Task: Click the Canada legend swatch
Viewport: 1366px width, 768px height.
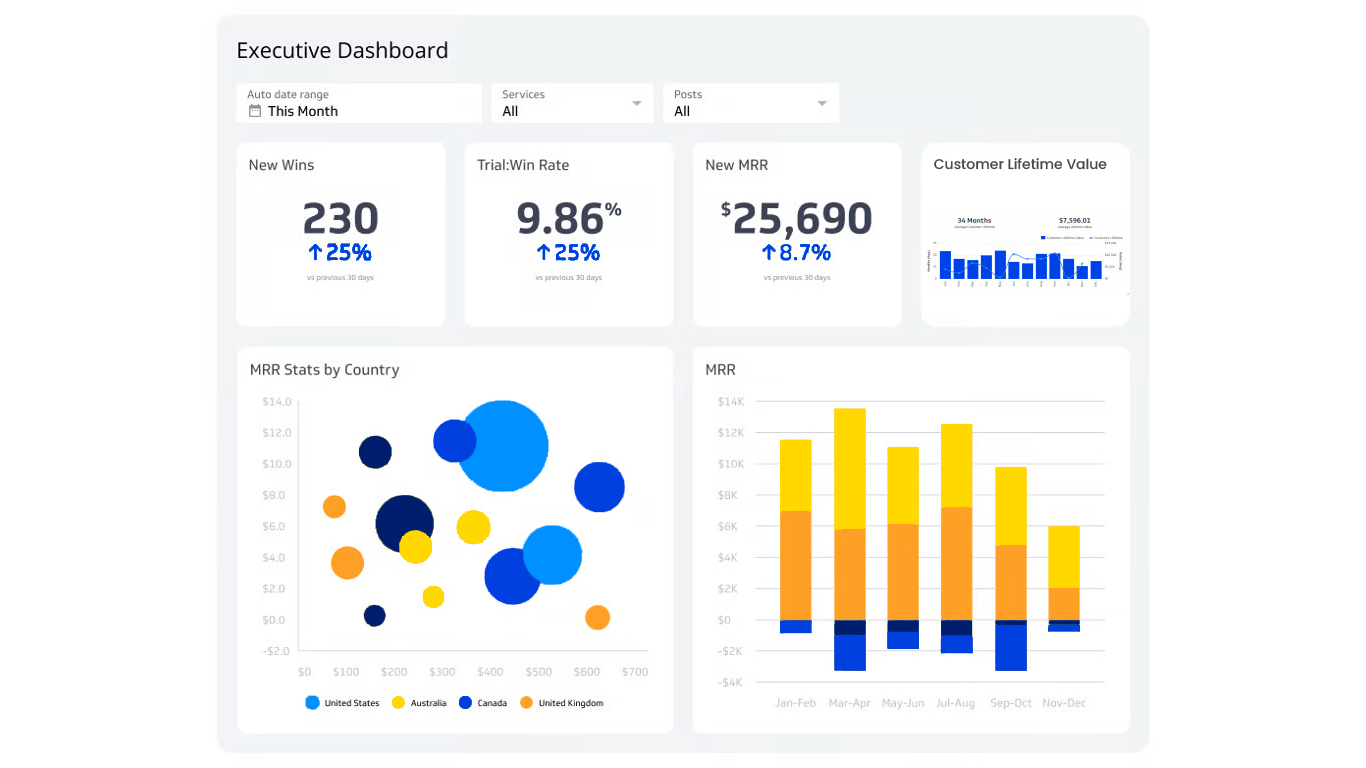Action: [465, 703]
